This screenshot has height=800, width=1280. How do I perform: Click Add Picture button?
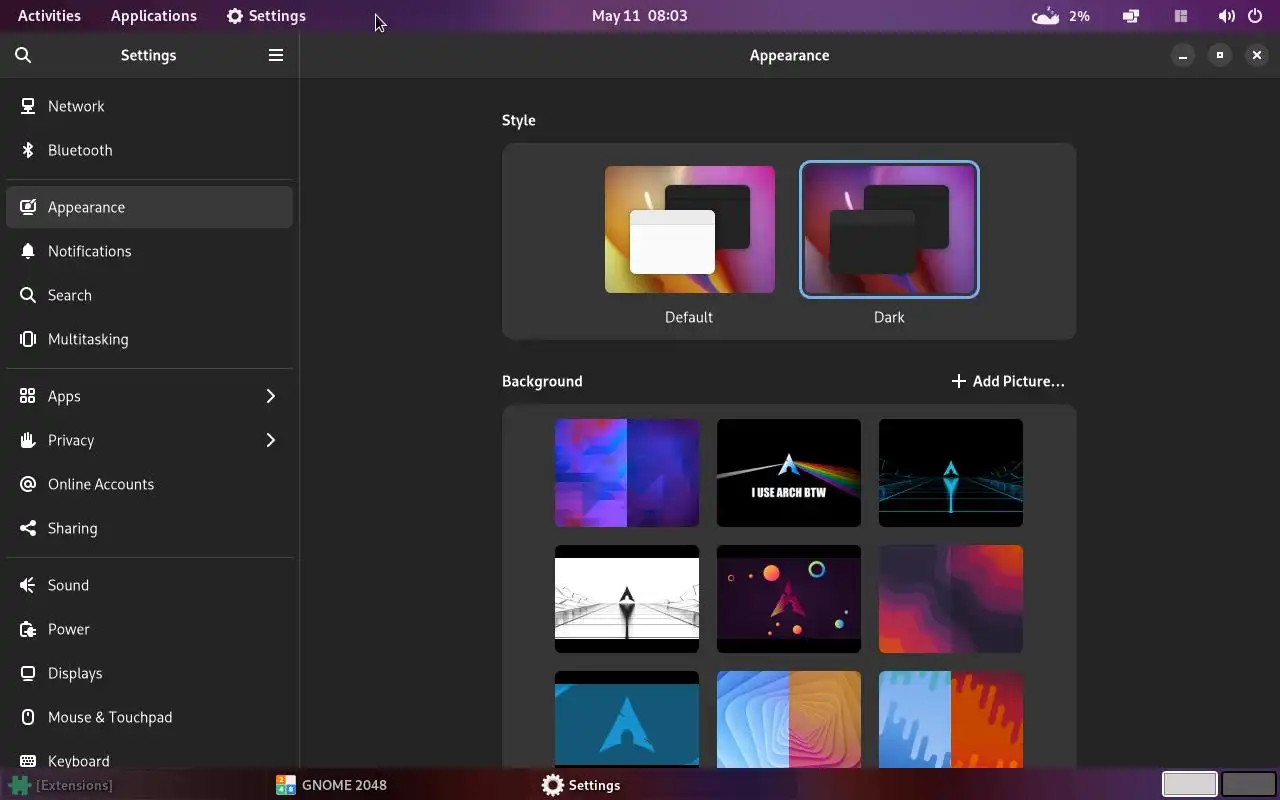coord(1007,381)
